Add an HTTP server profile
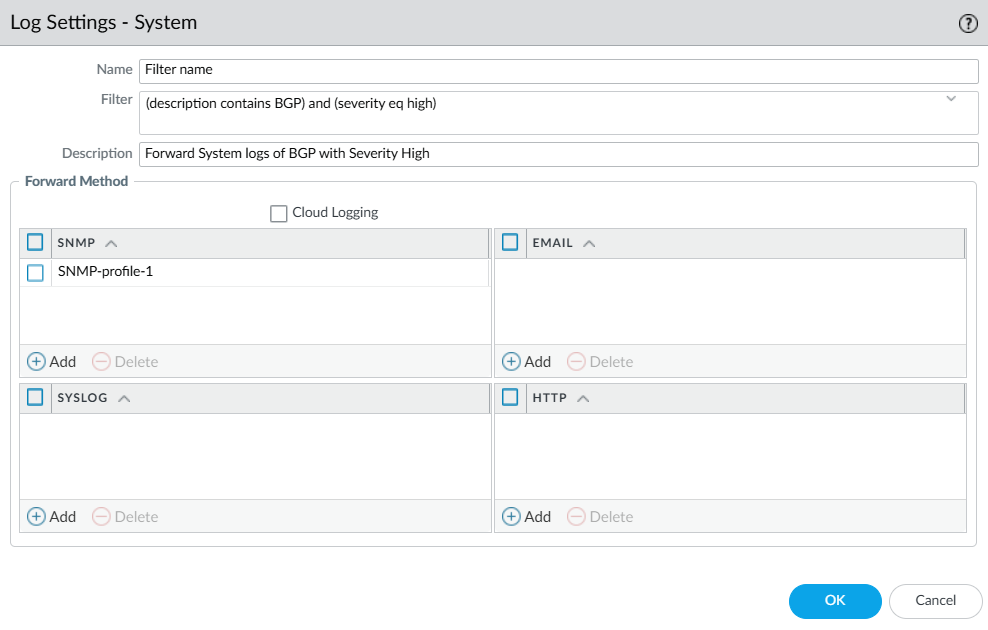 click(x=527, y=516)
